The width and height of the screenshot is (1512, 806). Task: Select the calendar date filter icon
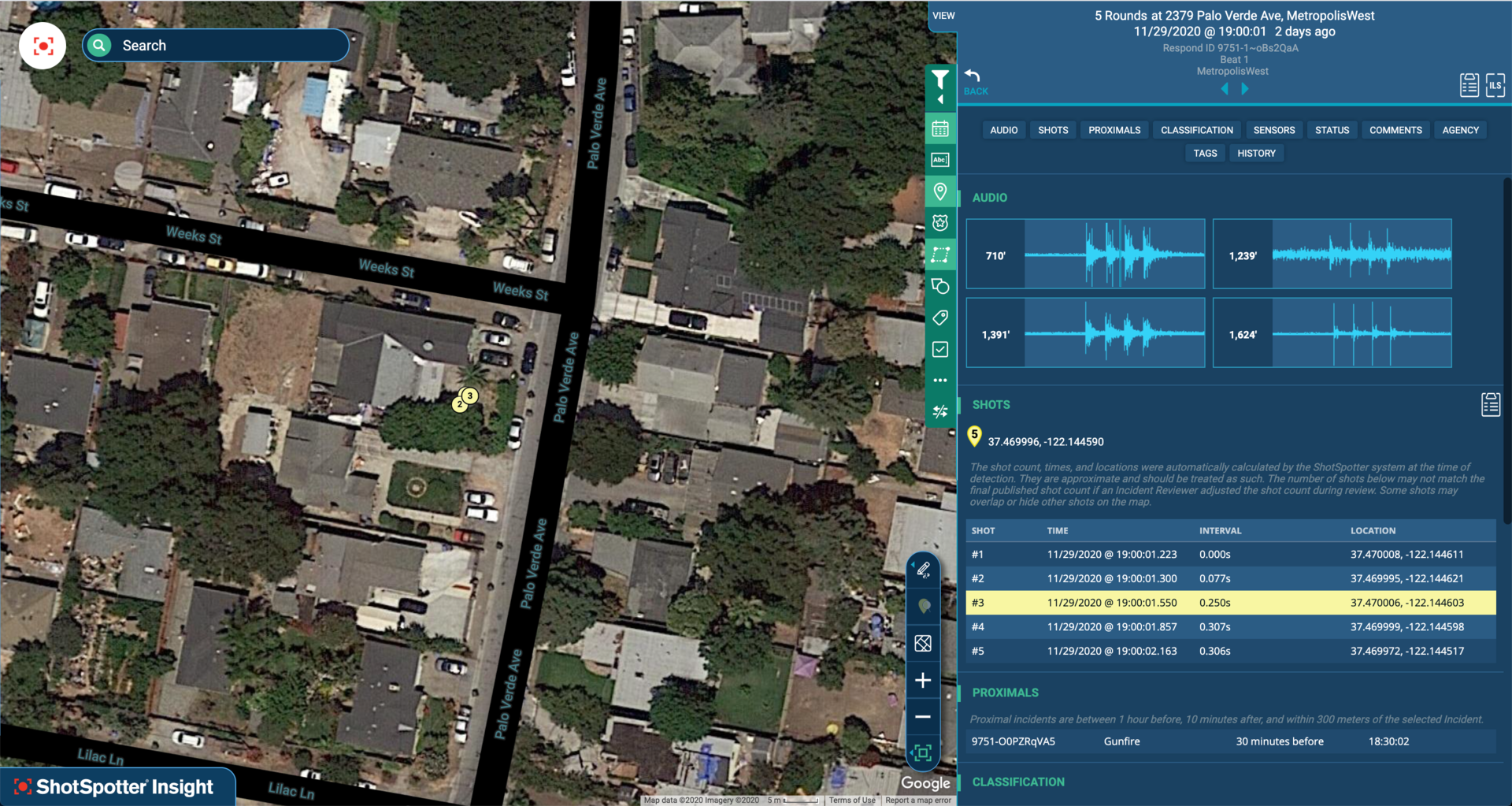(939, 128)
